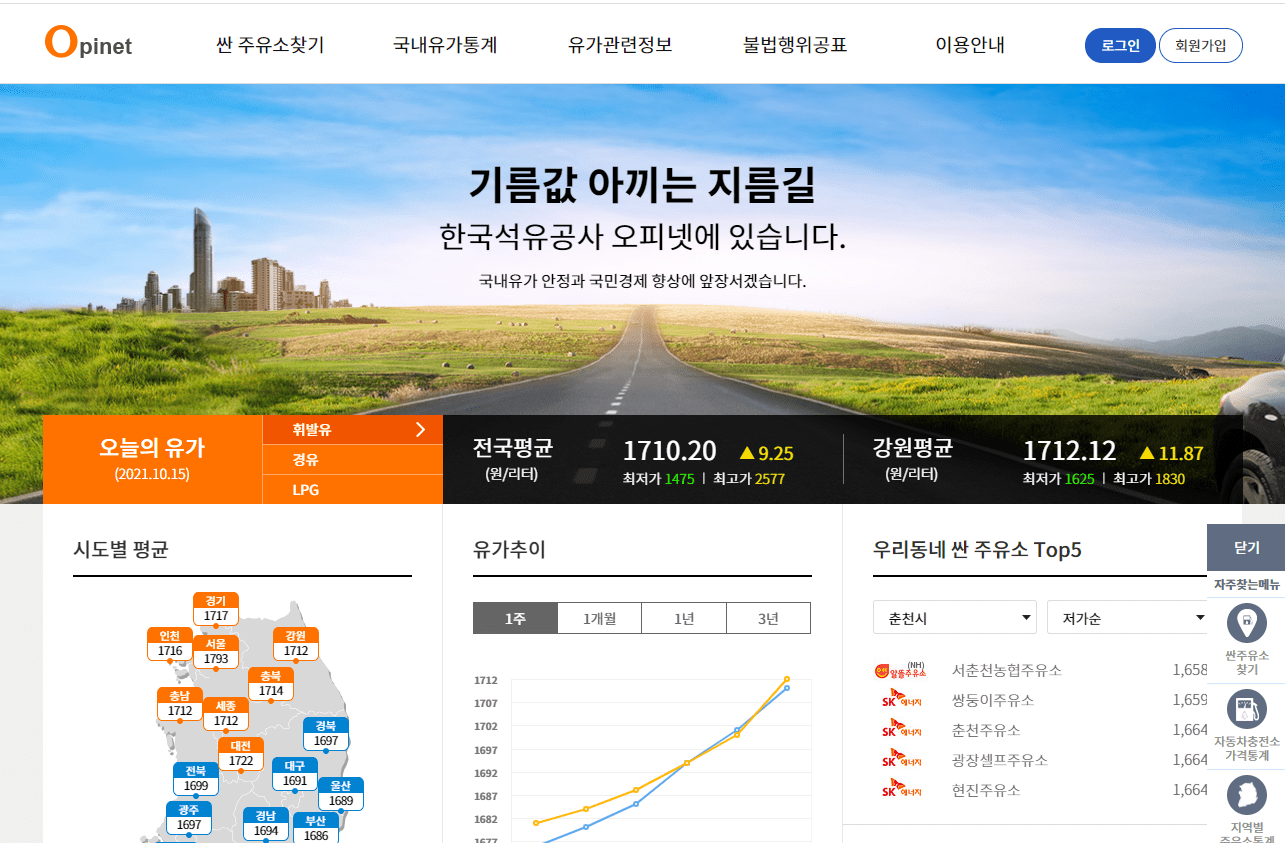Click 전북 1699 map marker
Image resolution: width=1285 pixels, height=843 pixels.
[x=196, y=778]
